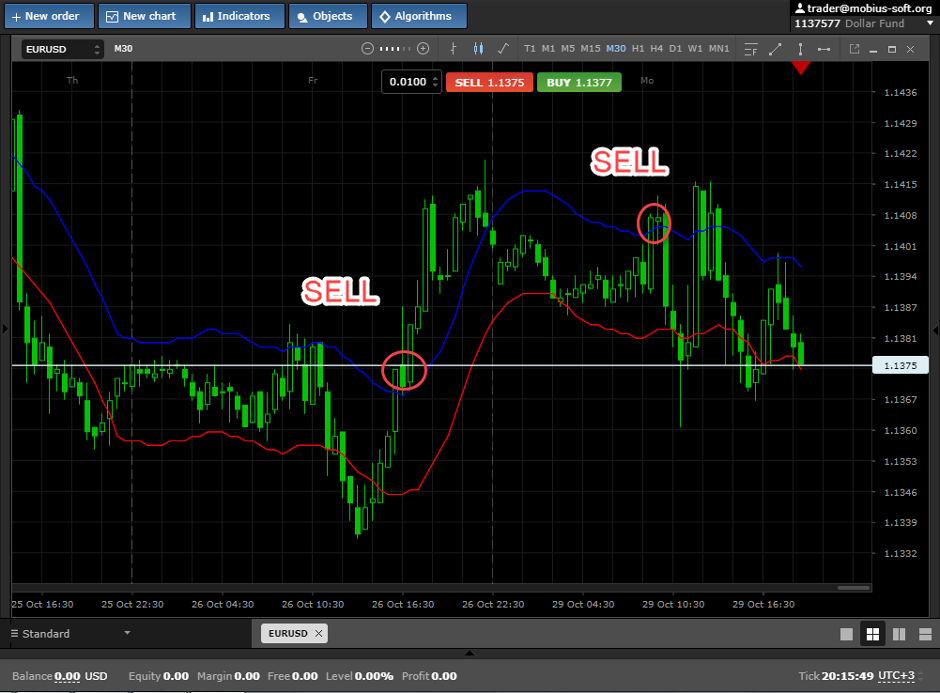Open the Objects menu

(x=328, y=16)
